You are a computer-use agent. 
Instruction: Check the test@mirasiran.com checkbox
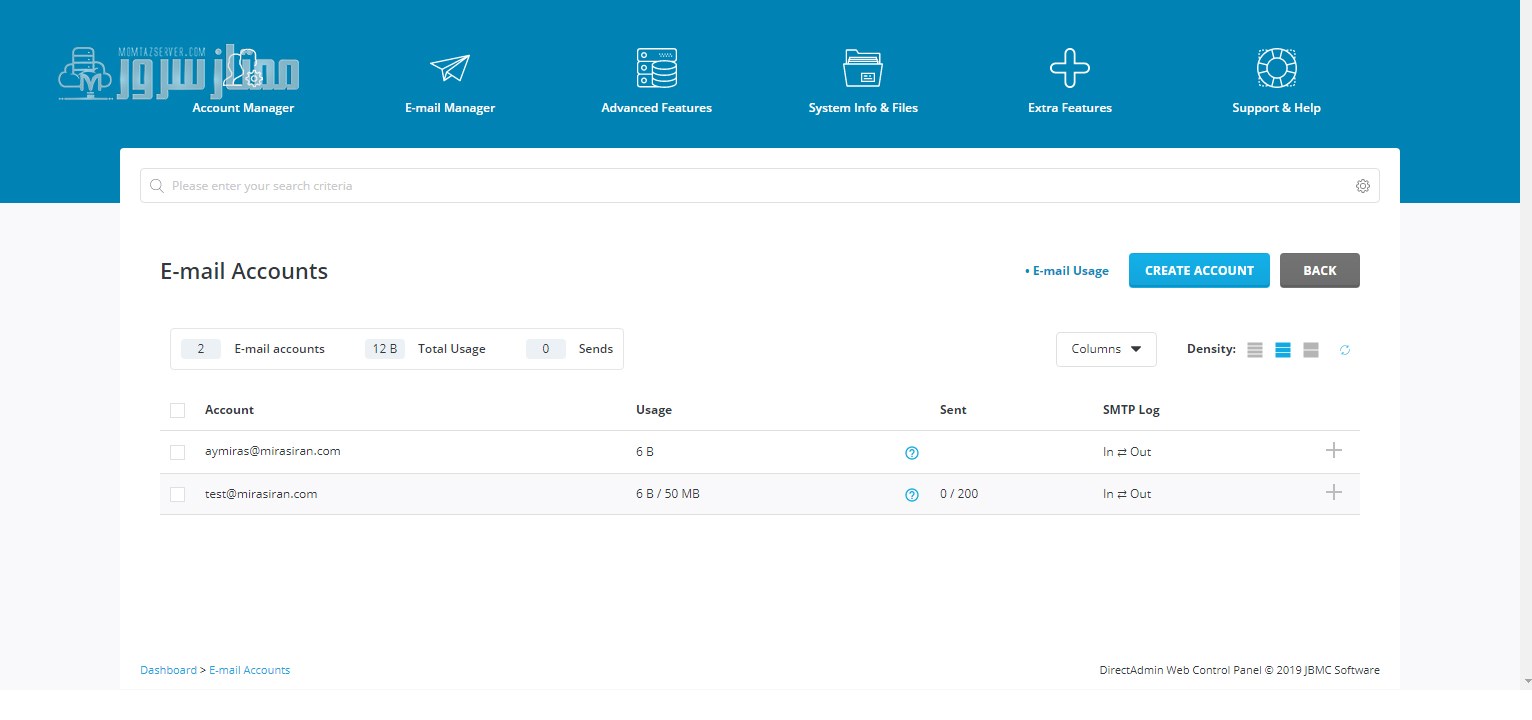[178, 494]
